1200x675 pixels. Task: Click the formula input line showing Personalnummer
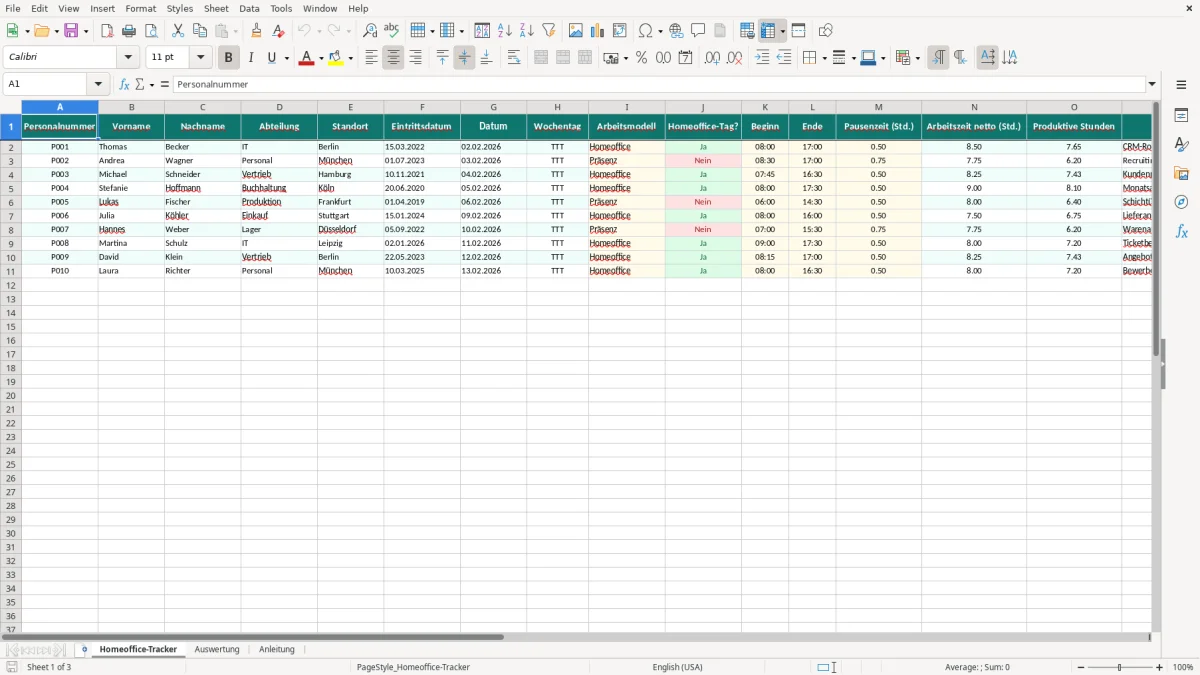pos(659,84)
